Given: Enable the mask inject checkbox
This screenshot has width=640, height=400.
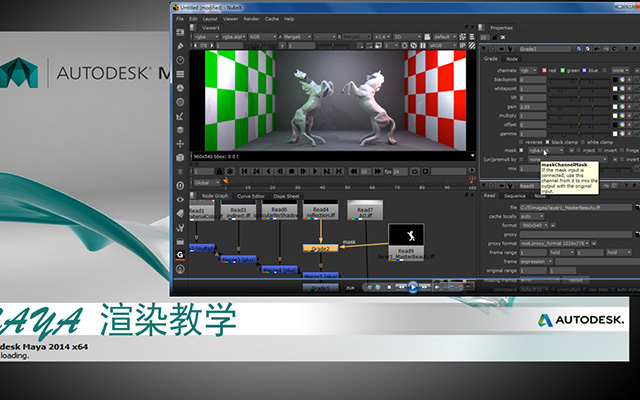Looking at the screenshot, I should [x=579, y=151].
